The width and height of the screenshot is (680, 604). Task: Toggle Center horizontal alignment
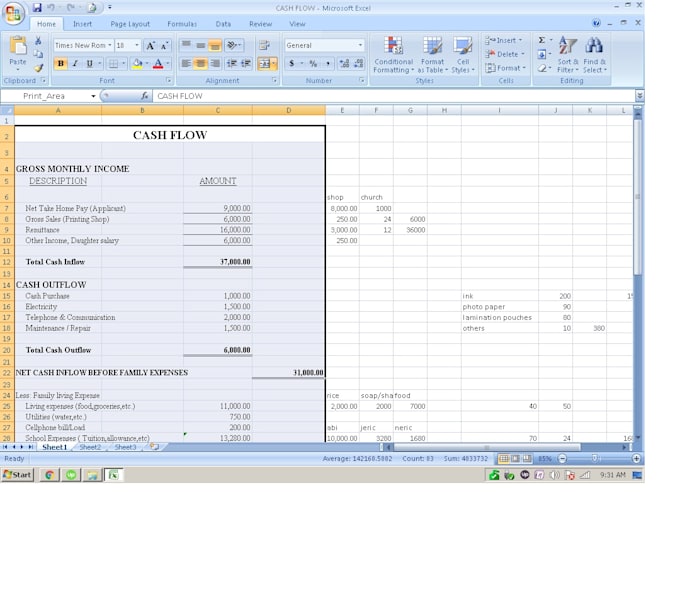(200, 64)
